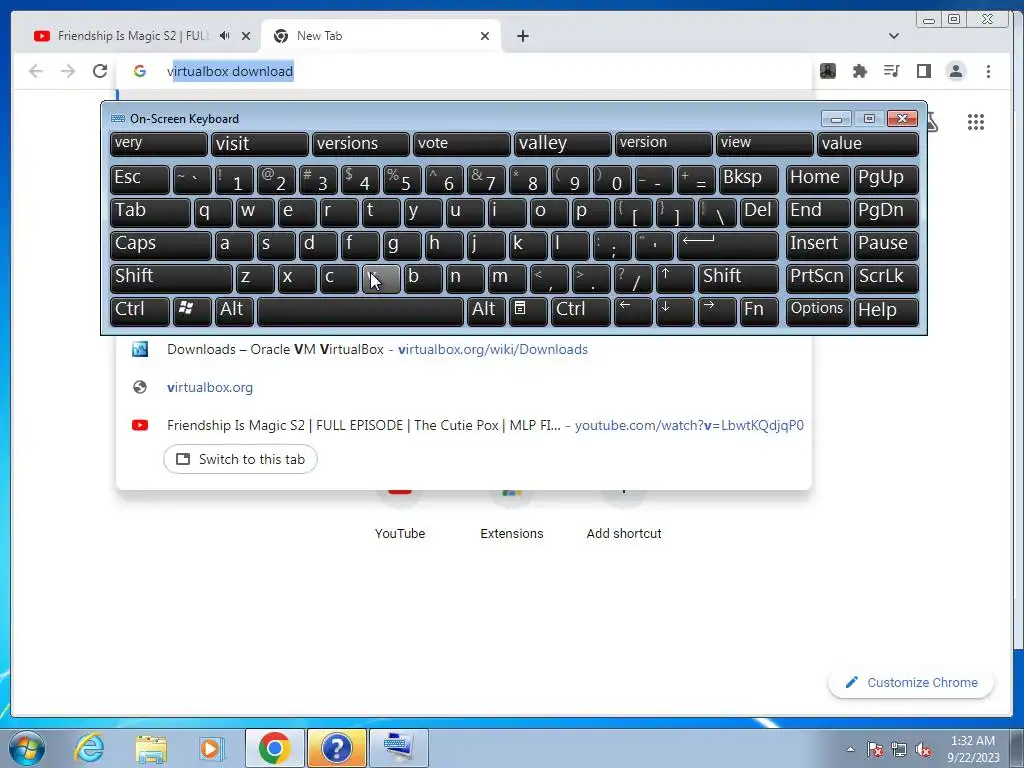Toggle Chrome side panel
This screenshot has width=1024, height=768.
[x=923, y=71]
